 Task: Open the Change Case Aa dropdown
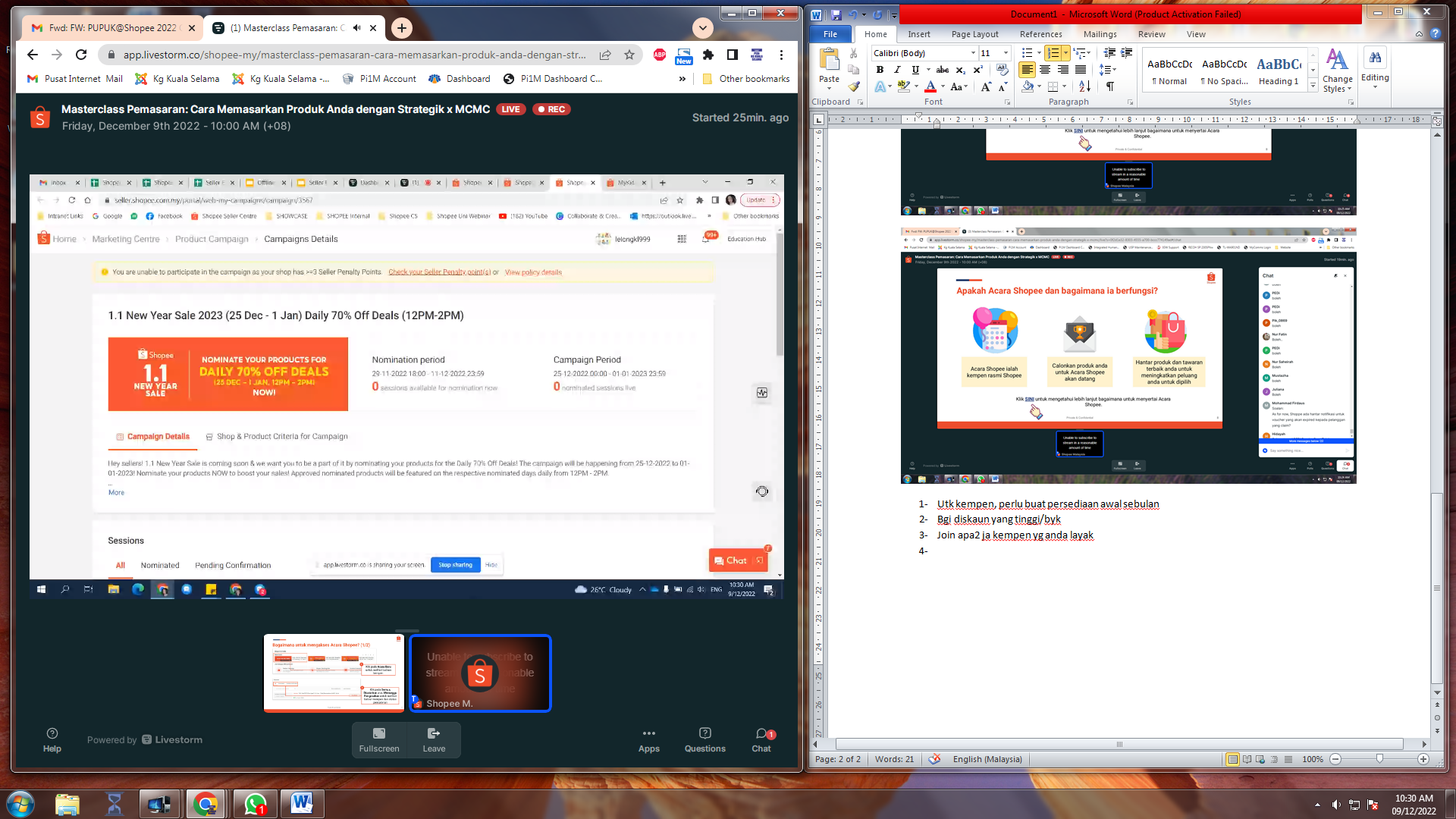[x=959, y=87]
